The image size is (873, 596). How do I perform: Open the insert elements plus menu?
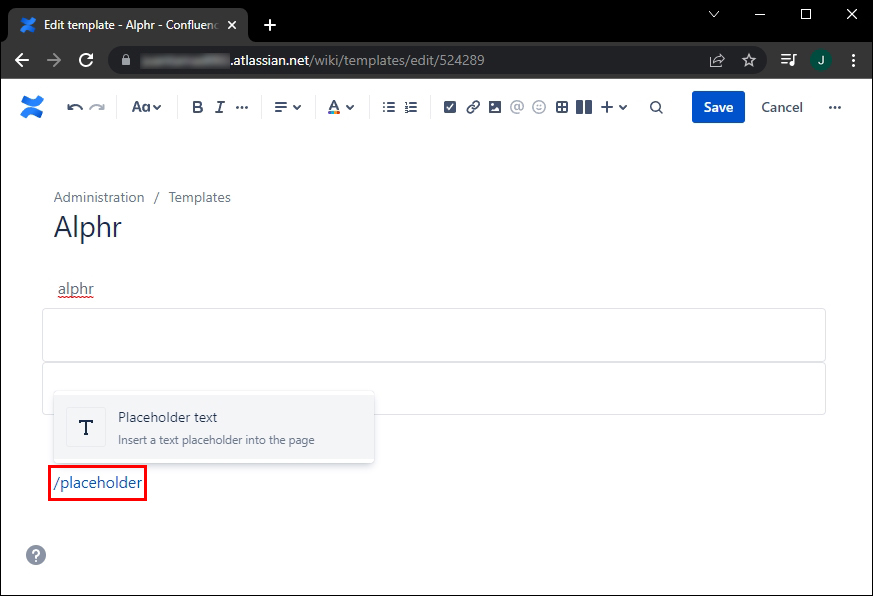614,107
